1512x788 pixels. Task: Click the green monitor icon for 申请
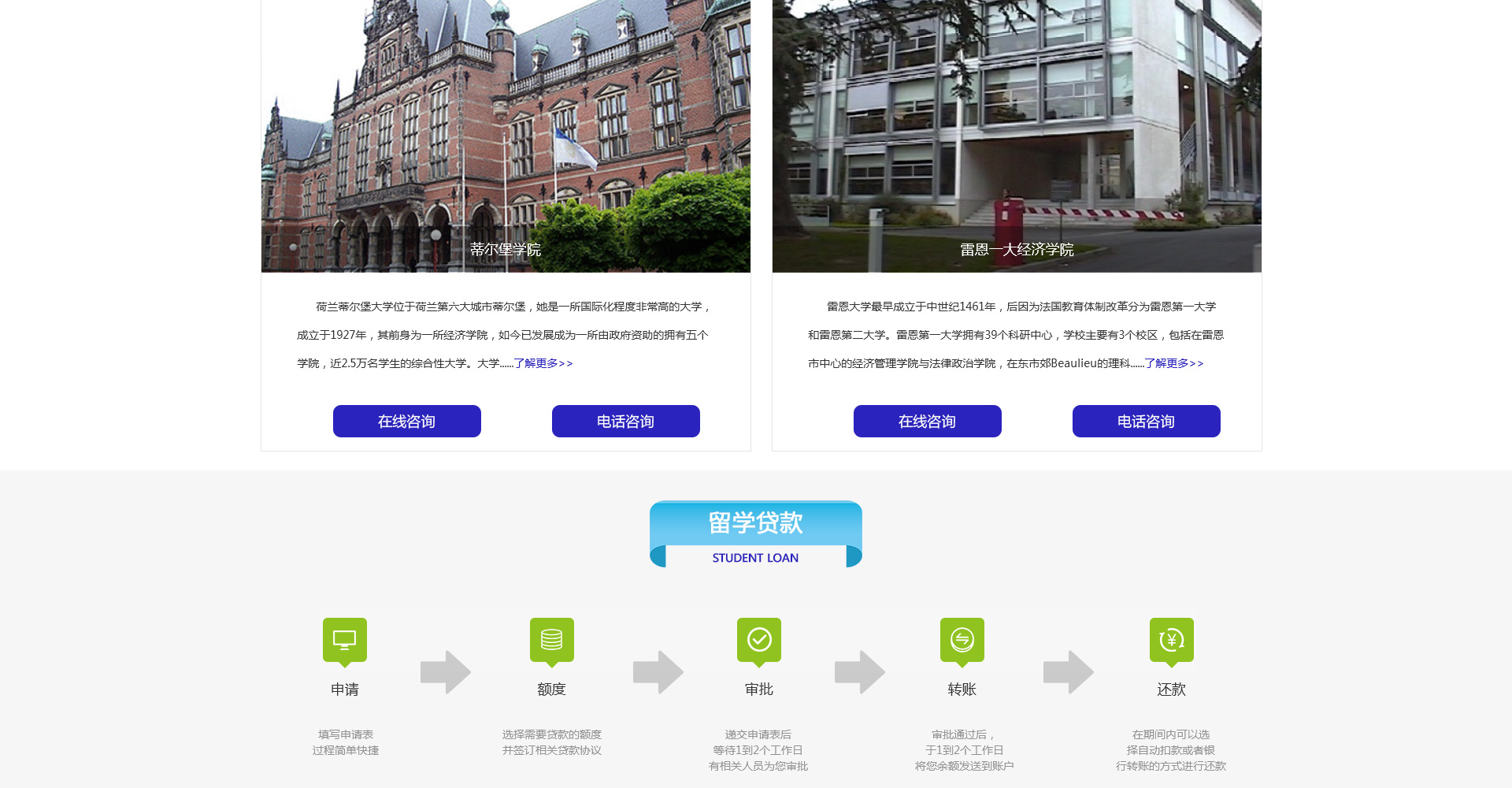pyautogui.click(x=345, y=640)
